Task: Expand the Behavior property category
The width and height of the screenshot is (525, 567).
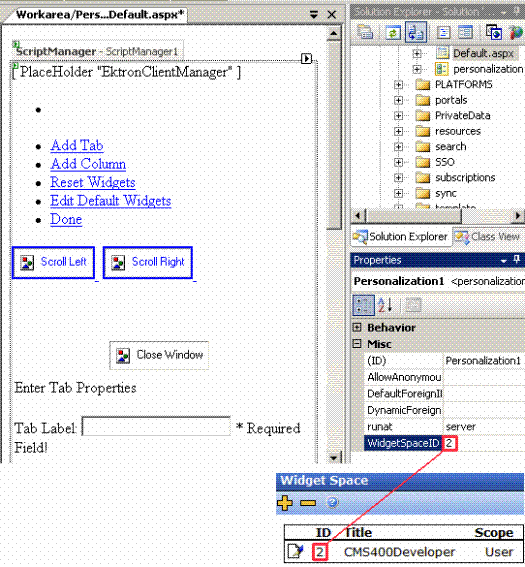Action: (x=357, y=328)
